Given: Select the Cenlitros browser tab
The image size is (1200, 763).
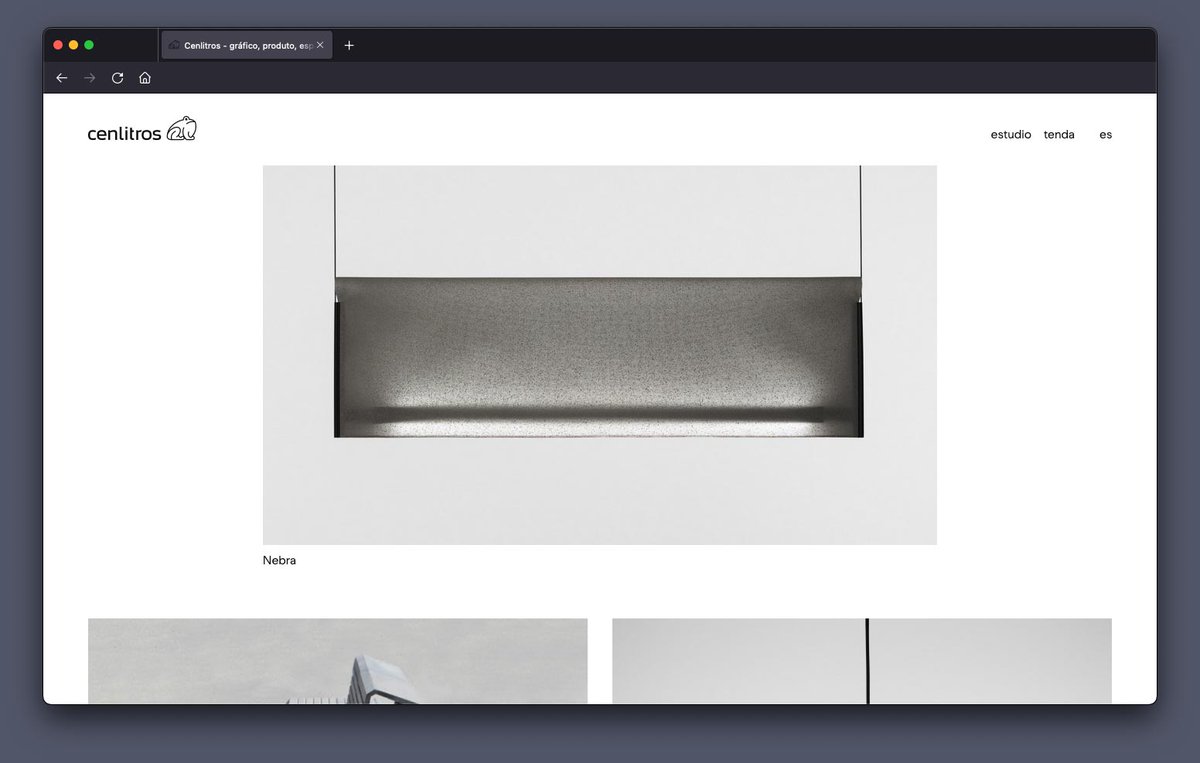Looking at the screenshot, I should coord(247,45).
